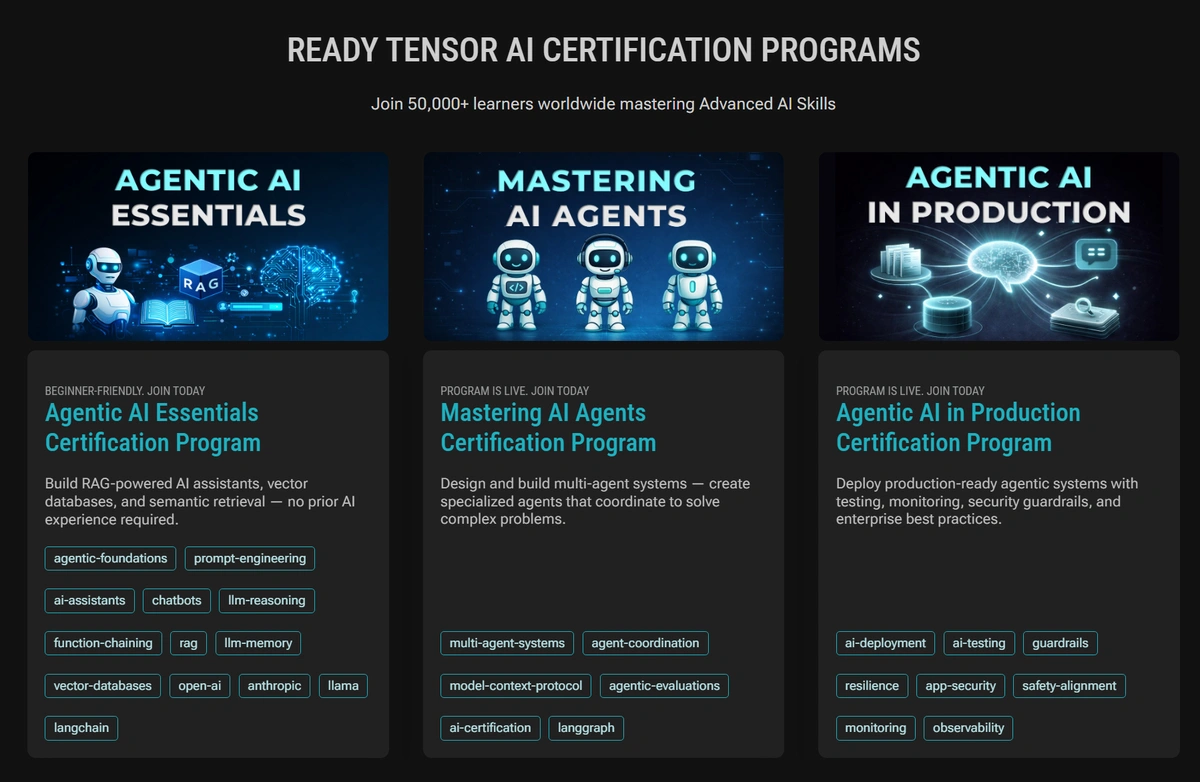Click the 'Join 50,000+ learners worldwide' subtitle
The image size is (1200, 782).
click(x=603, y=104)
